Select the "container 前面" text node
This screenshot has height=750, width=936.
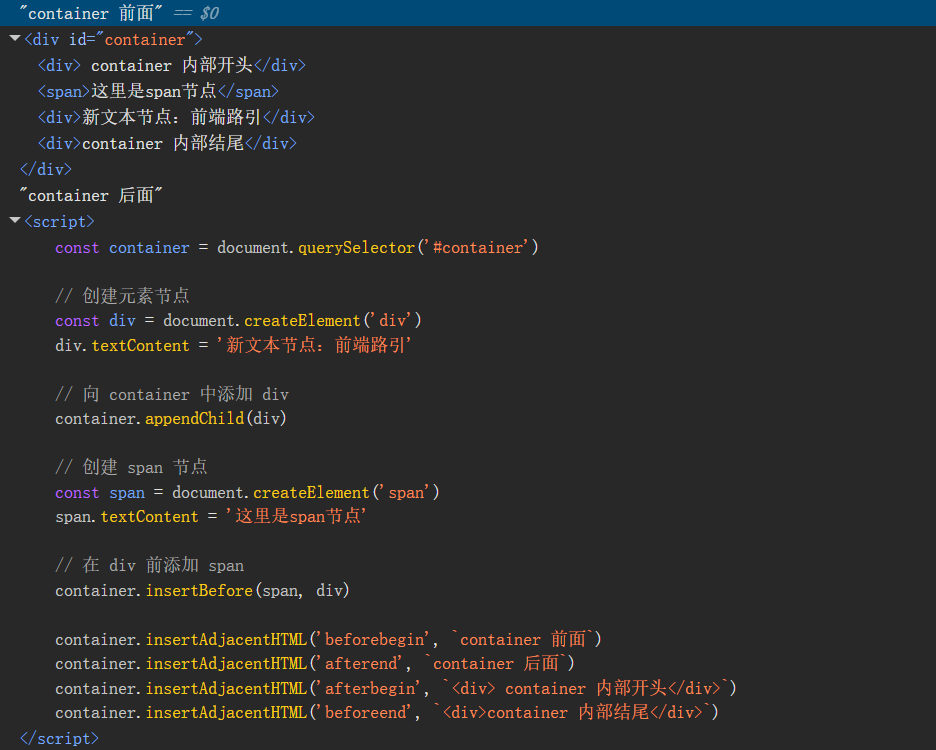(x=119, y=13)
